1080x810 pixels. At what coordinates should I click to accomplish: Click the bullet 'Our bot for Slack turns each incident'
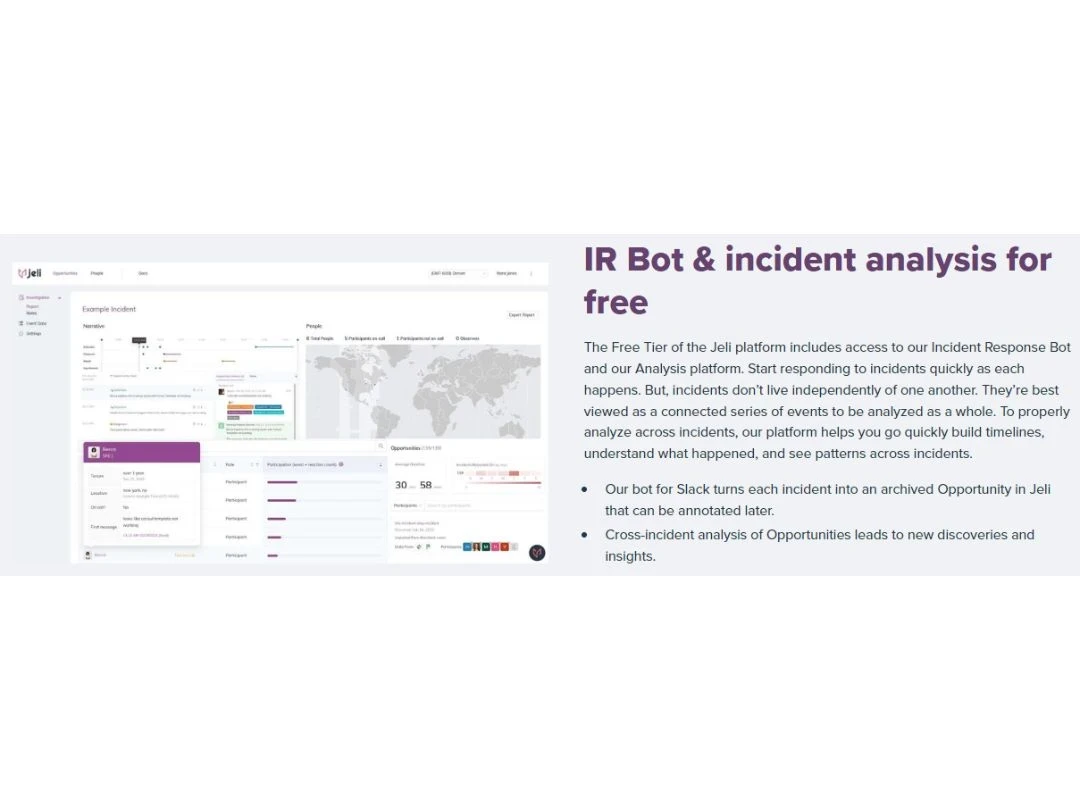(827, 499)
